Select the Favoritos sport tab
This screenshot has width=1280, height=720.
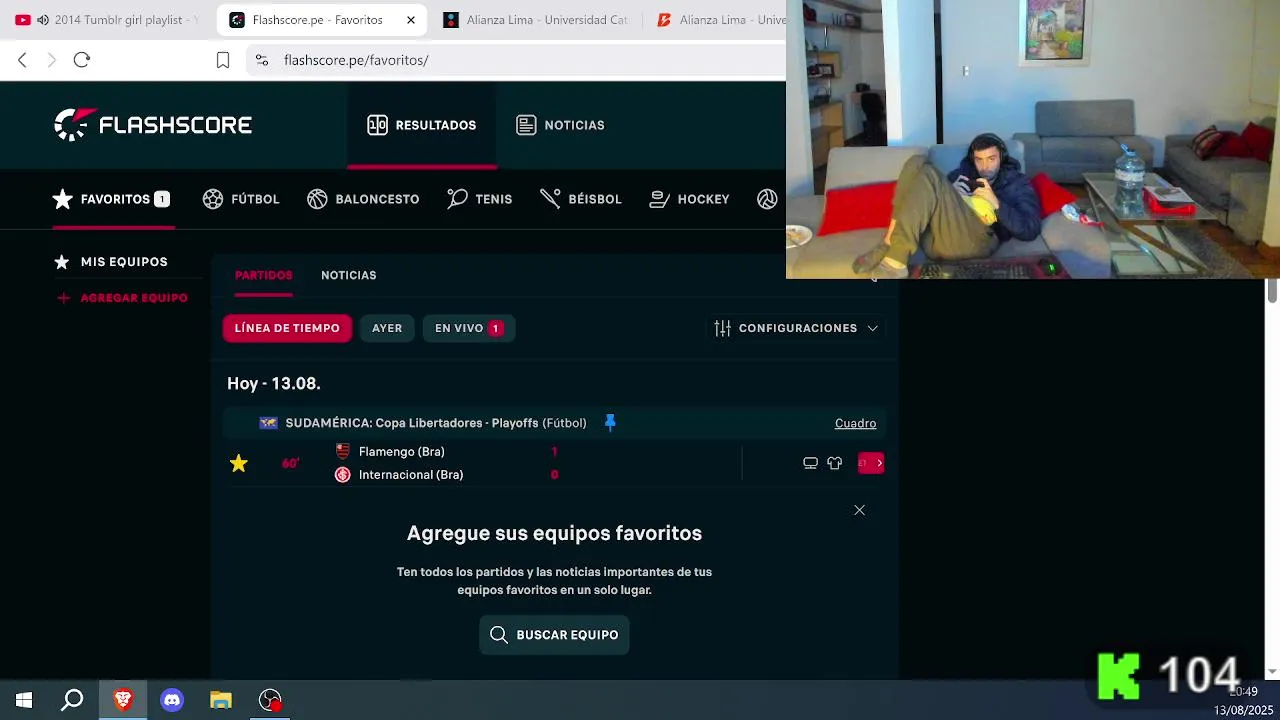tap(111, 199)
